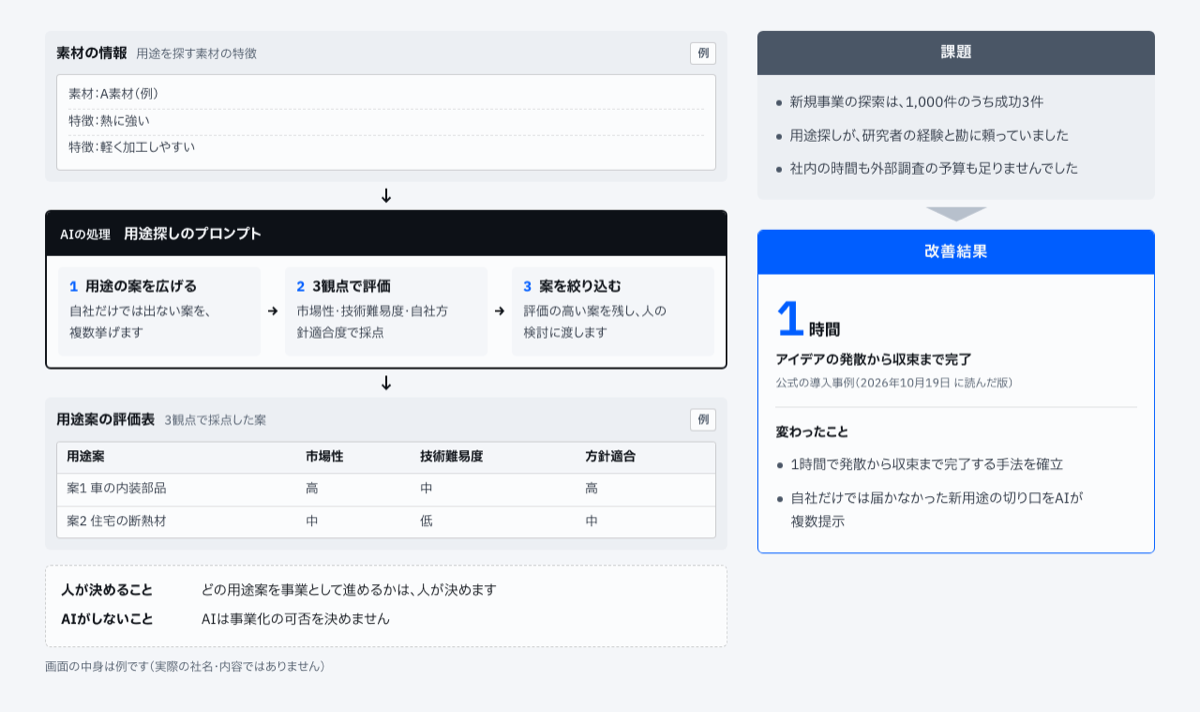This screenshot has height=712, width=1200.
Task: Click 市場性 value 中 for 案2
Action: (312, 521)
